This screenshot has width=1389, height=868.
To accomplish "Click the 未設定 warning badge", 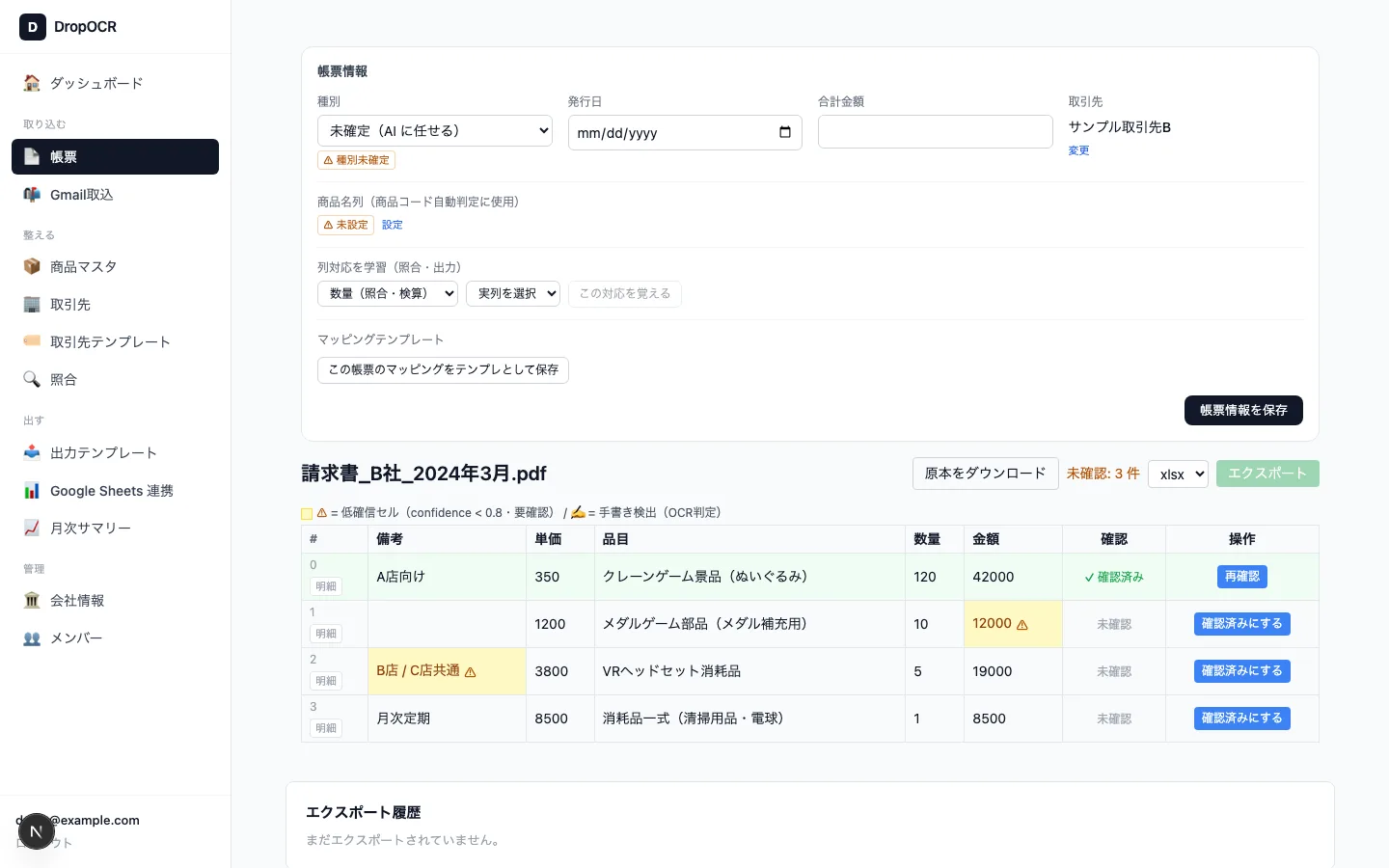I will tap(345, 225).
